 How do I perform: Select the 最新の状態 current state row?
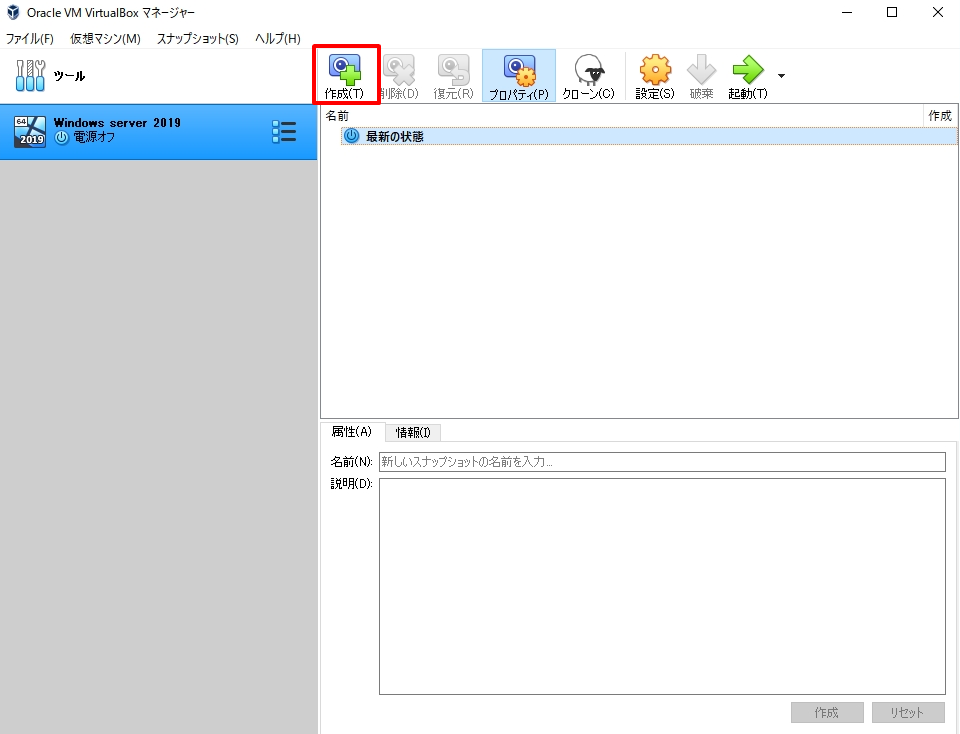coord(649,136)
